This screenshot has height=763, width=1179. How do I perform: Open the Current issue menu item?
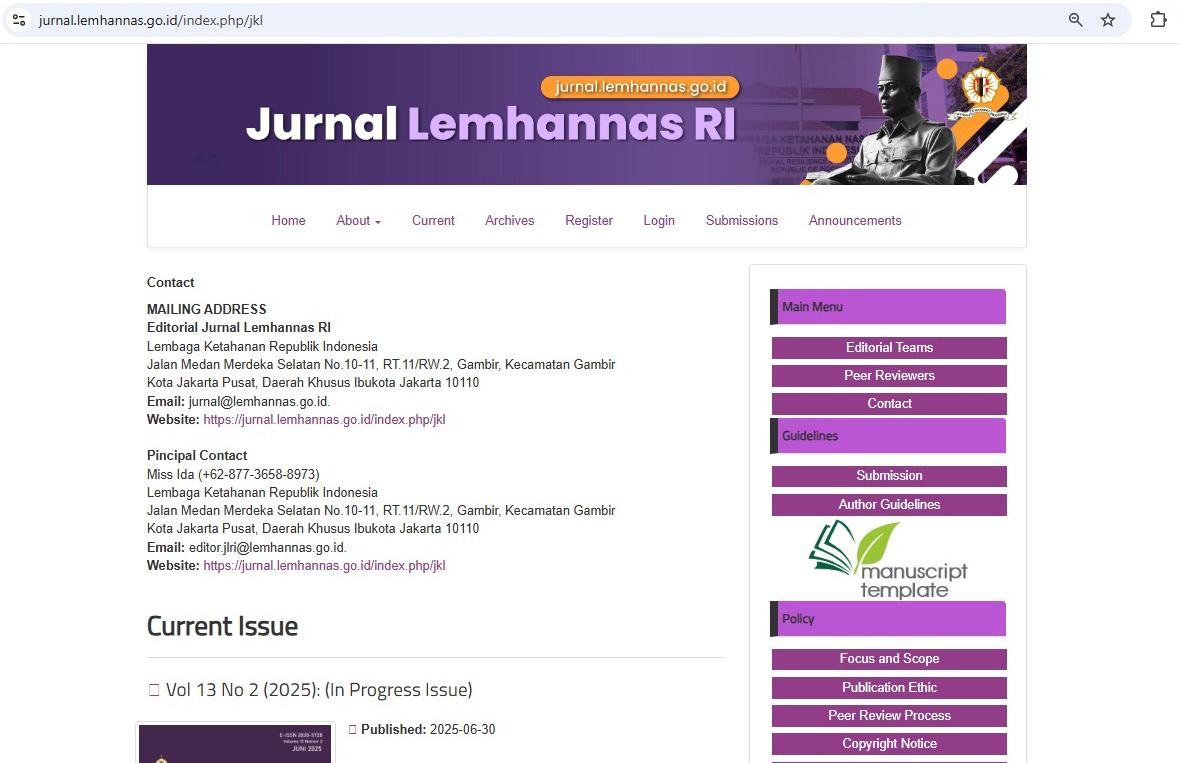[x=433, y=220]
